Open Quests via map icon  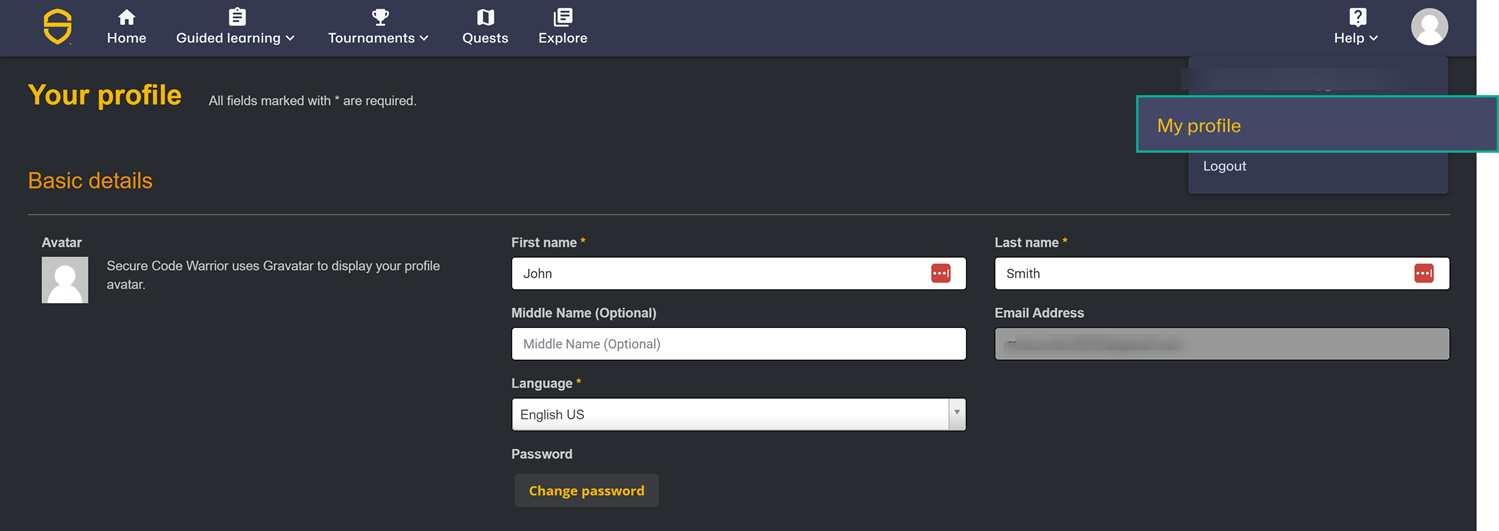click(x=485, y=17)
